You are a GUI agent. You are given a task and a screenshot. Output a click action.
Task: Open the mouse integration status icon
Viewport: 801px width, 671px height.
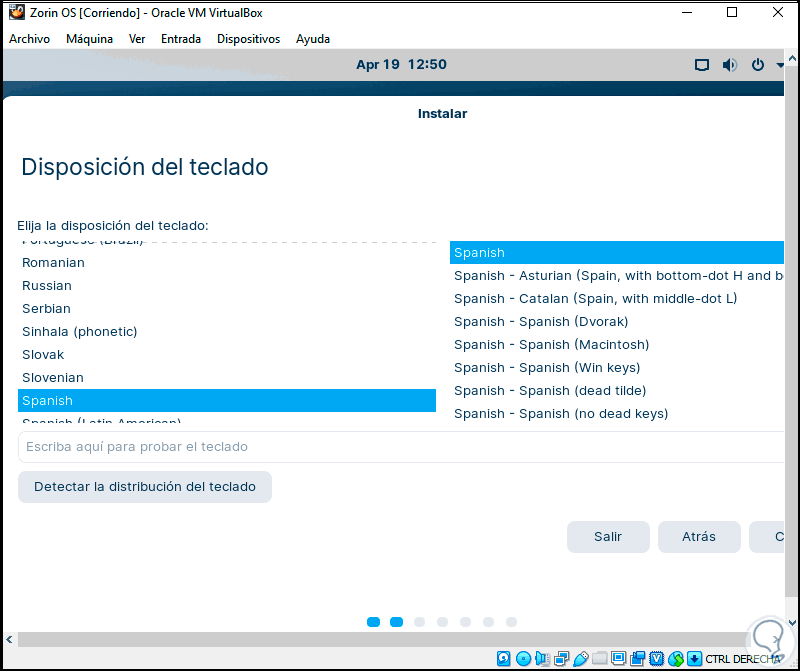point(676,659)
